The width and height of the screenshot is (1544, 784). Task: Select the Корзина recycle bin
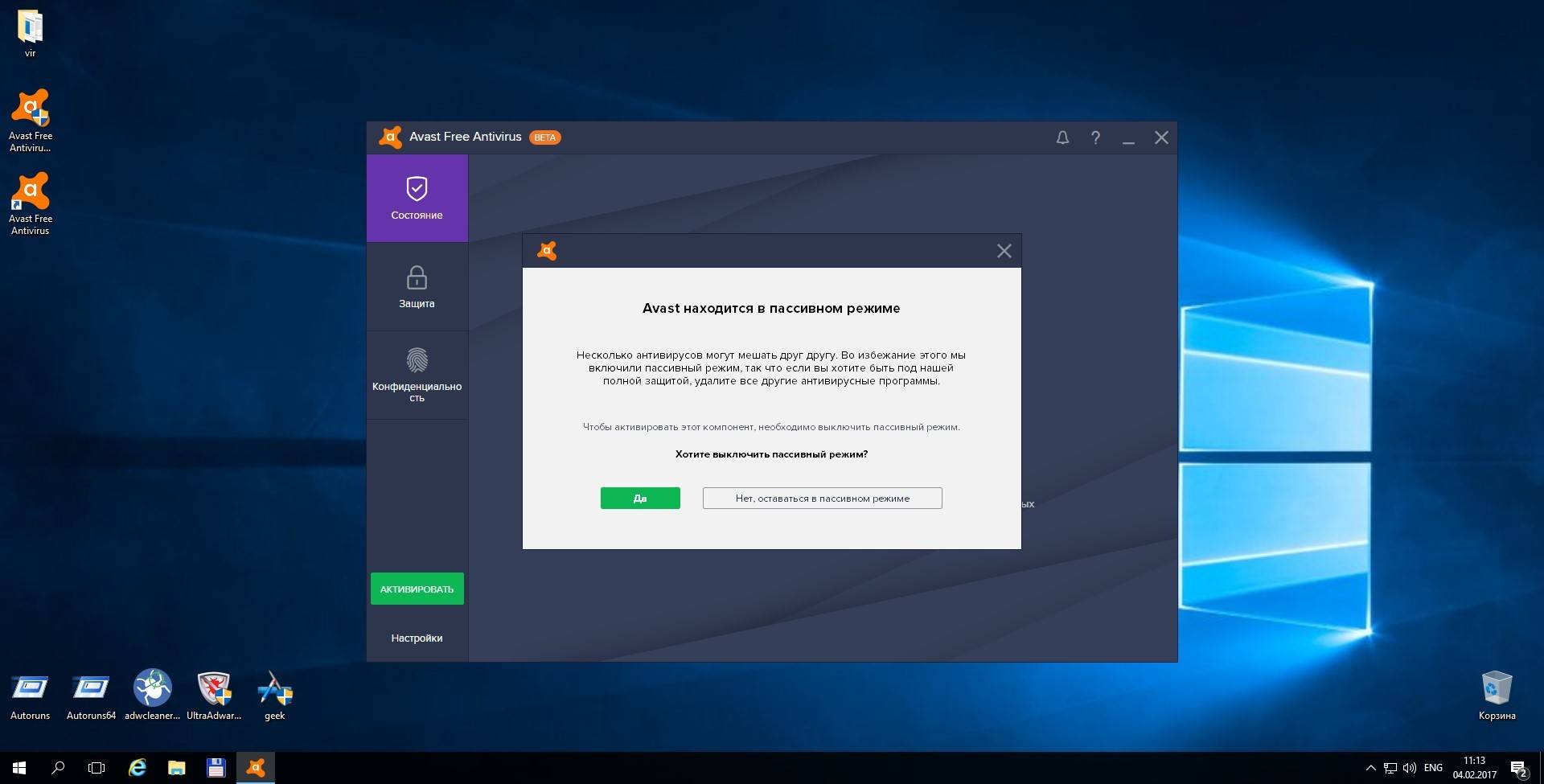click(1497, 696)
